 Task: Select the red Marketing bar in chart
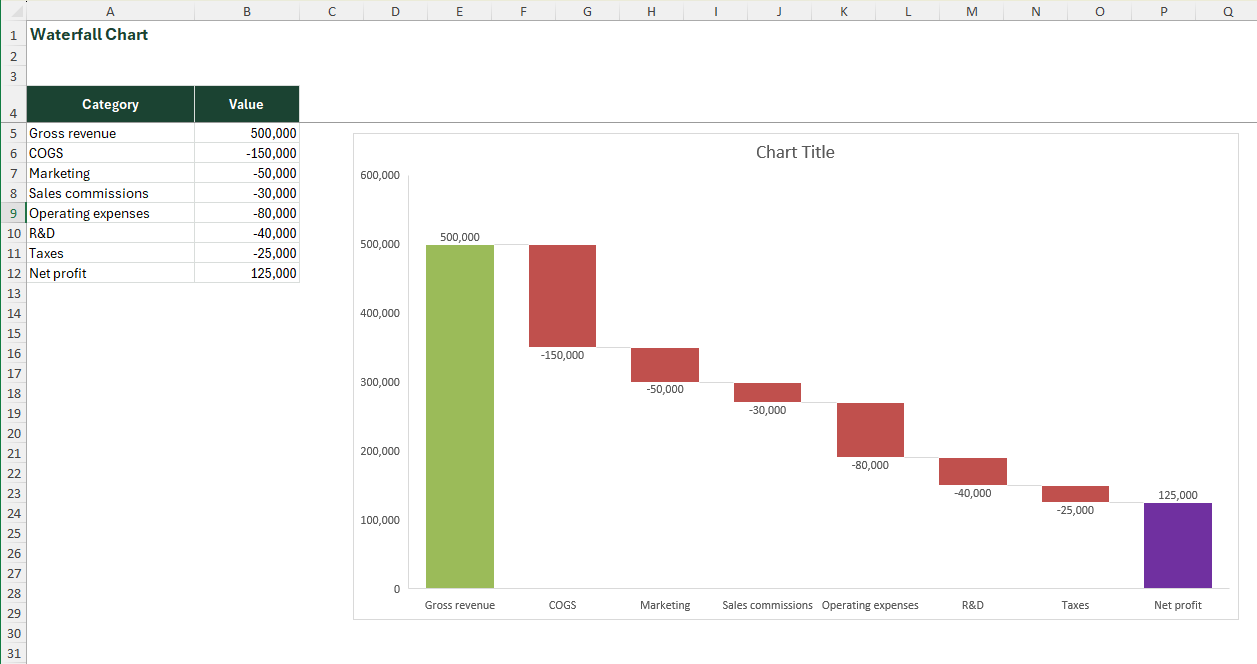click(x=665, y=365)
